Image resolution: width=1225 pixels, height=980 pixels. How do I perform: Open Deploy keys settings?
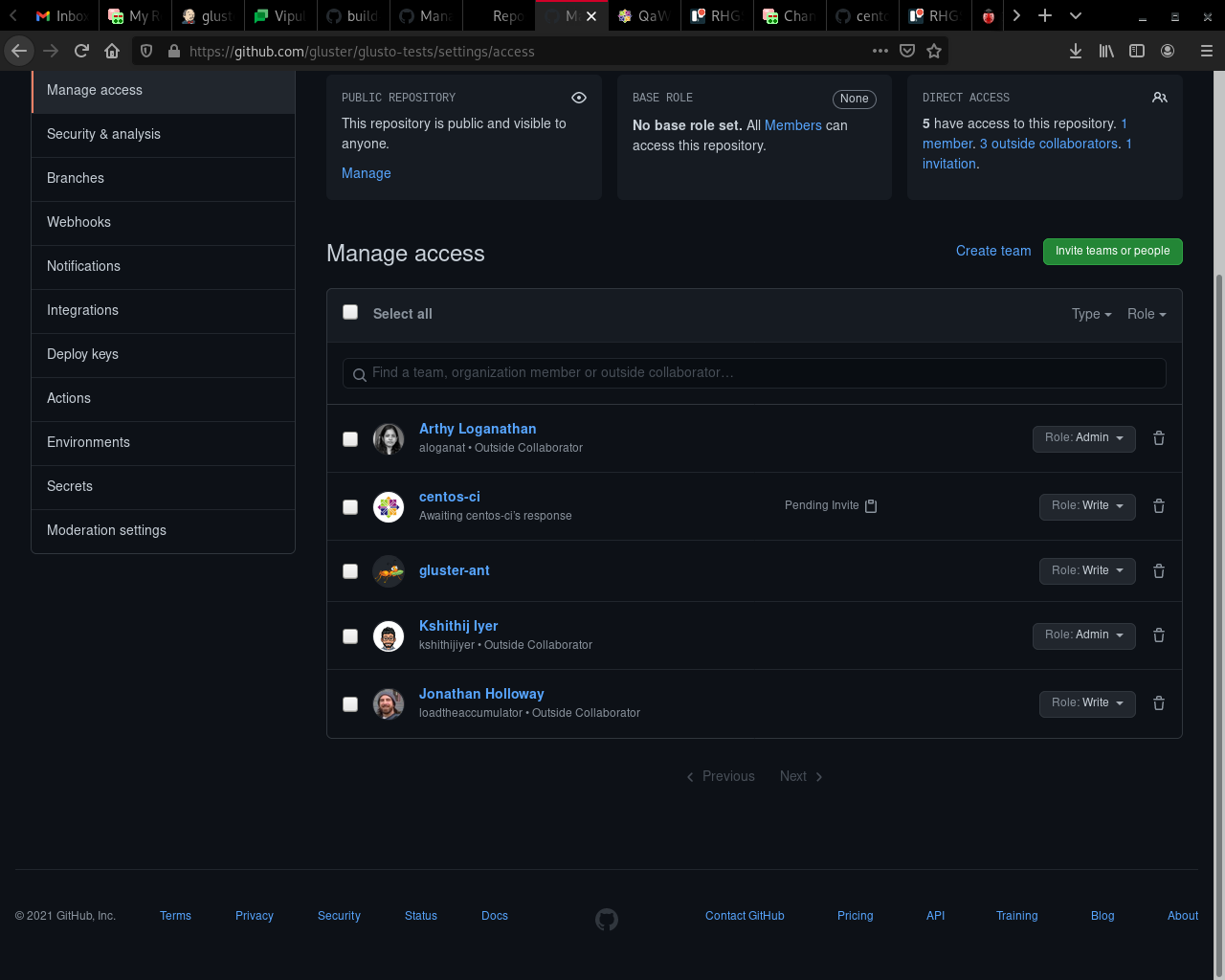point(164,355)
